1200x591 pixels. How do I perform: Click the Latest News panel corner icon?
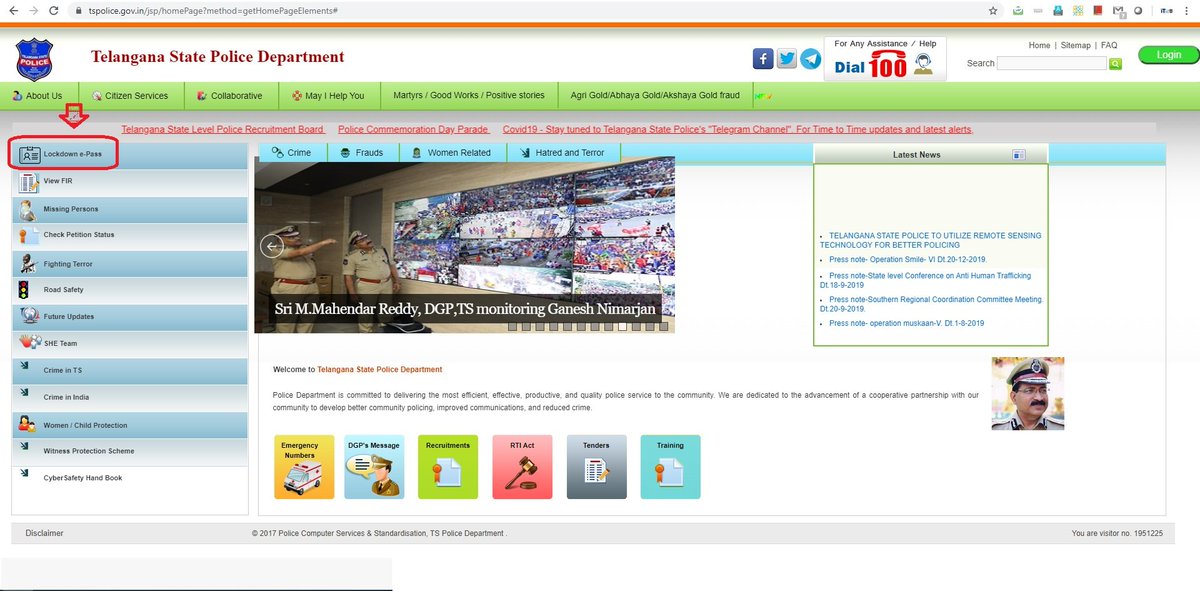pyautogui.click(x=1018, y=155)
